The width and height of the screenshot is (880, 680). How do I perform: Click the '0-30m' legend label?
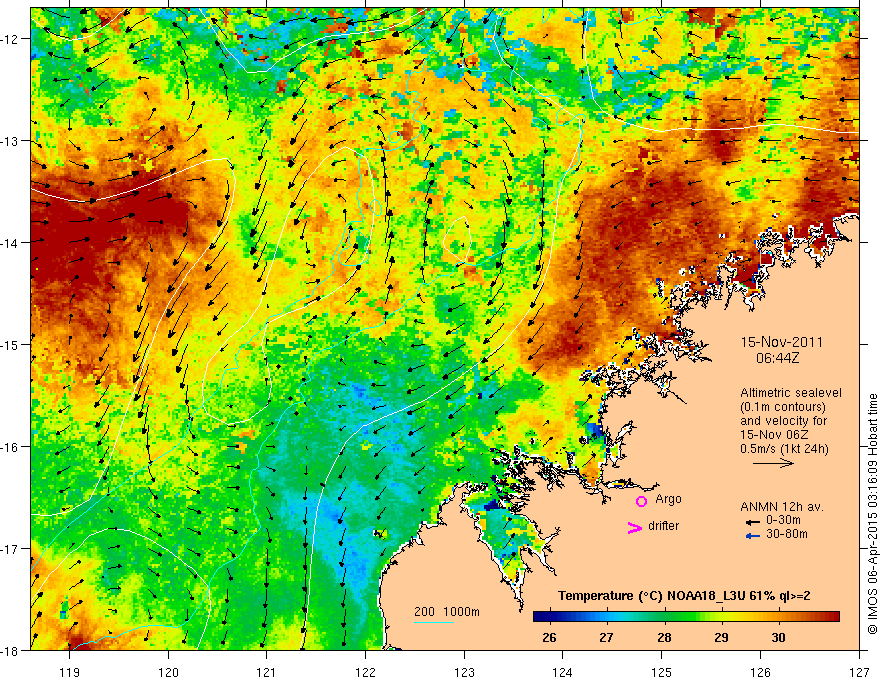click(x=783, y=520)
